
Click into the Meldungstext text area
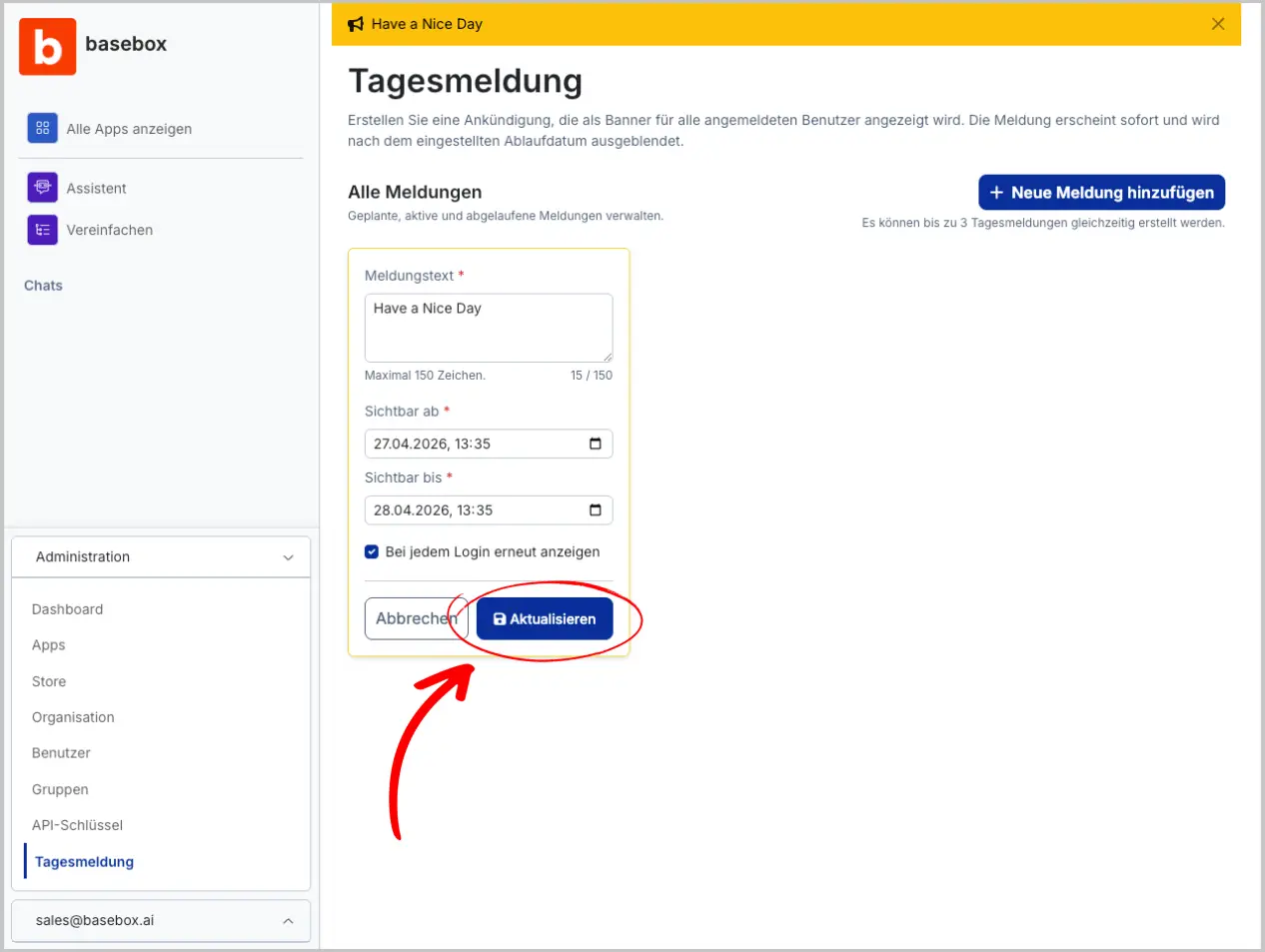[x=488, y=328]
